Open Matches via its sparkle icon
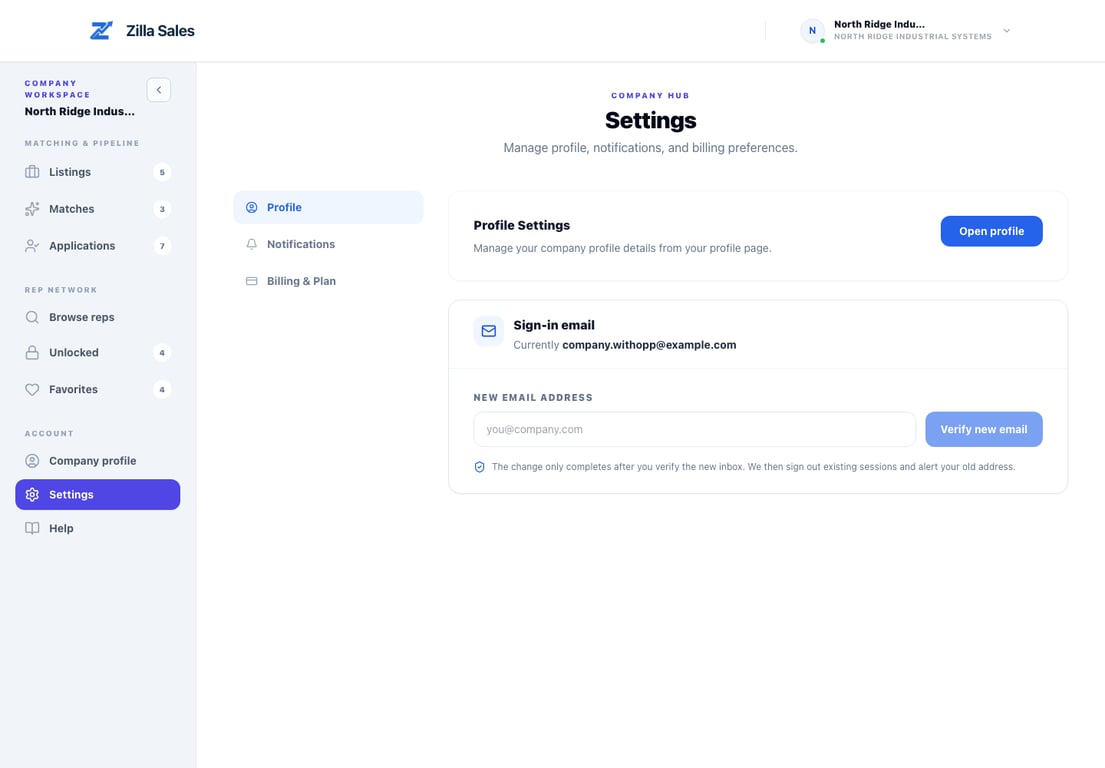 point(32,209)
